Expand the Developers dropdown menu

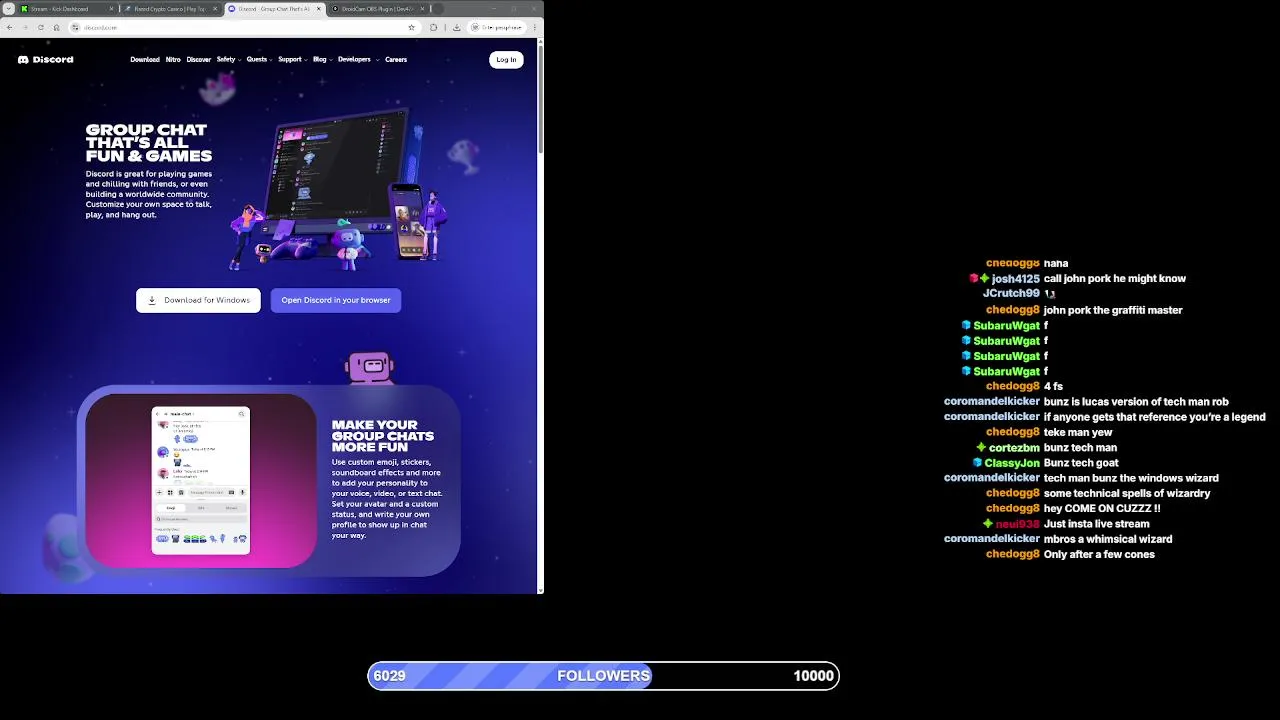pyautogui.click(x=358, y=59)
